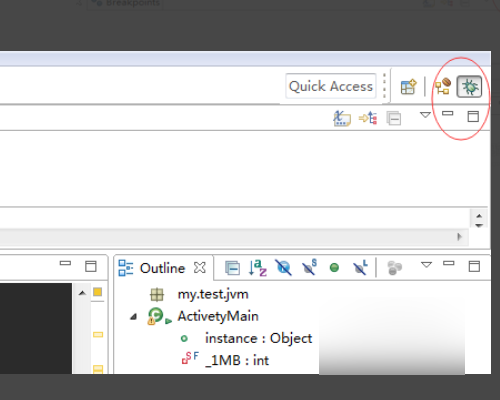Image resolution: width=500 pixels, height=400 pixels.
Task: Open the upper view's View Menu triangle
Action: (425, 115)
